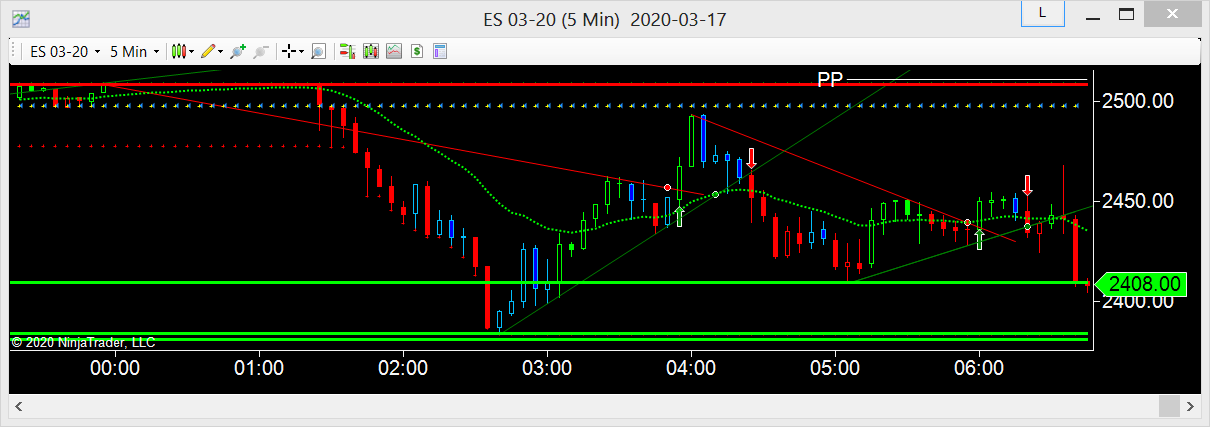
Task: Click the PP pivot point label
Action: pyautogui.click(x=830, y=79)
